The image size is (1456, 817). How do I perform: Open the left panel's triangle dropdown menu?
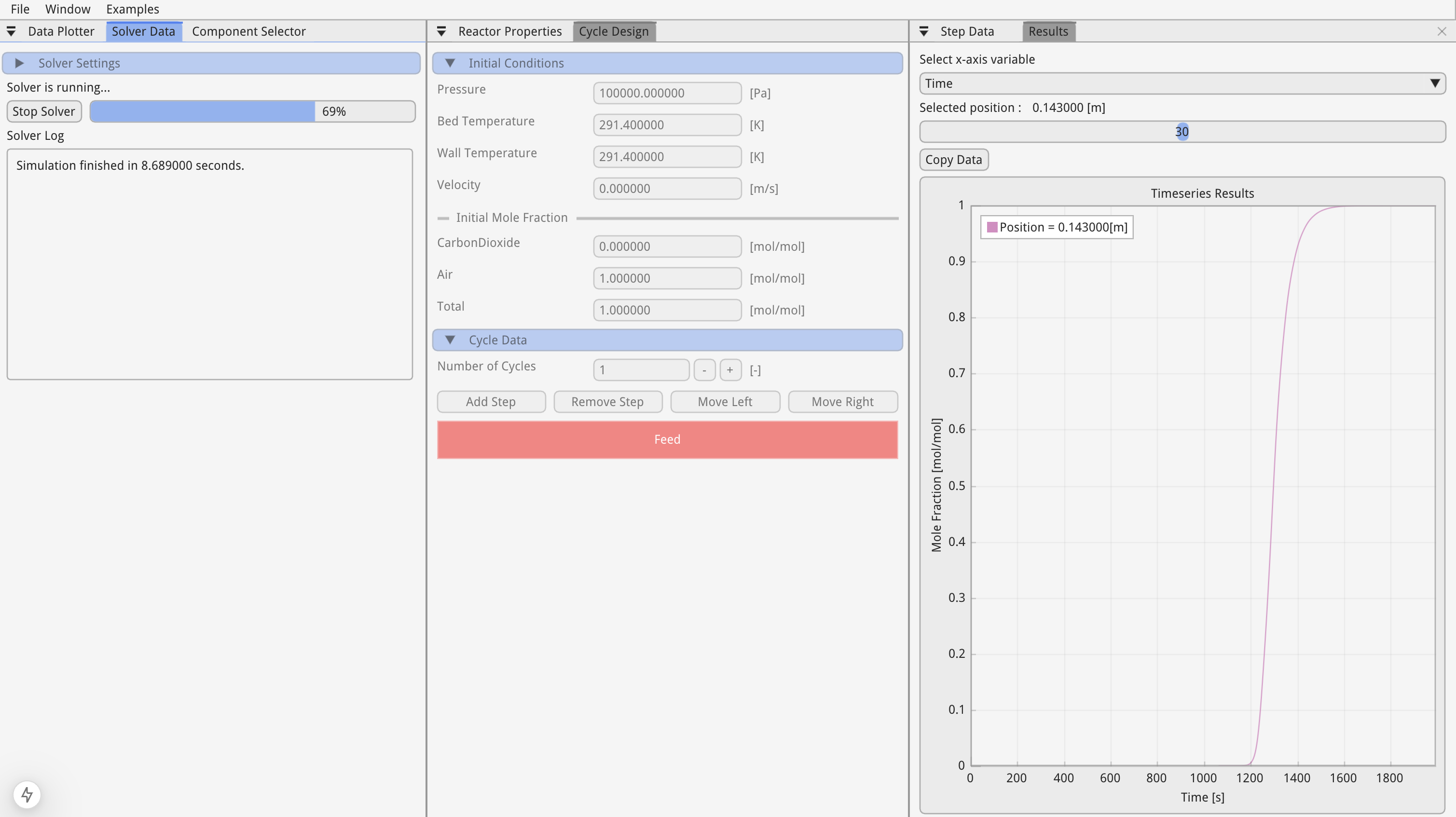[x=11, y=32]
